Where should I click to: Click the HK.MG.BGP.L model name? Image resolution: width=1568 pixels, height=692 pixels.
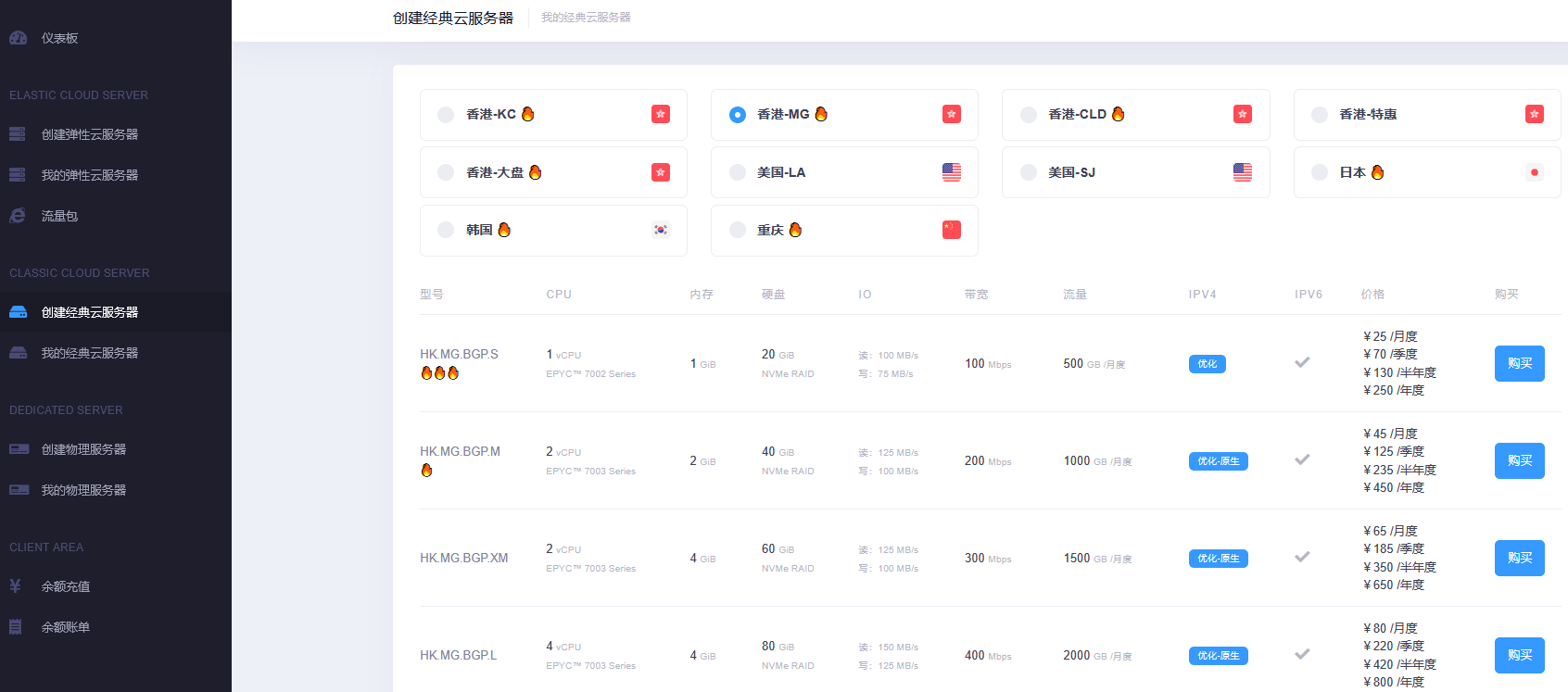(458, 655)
